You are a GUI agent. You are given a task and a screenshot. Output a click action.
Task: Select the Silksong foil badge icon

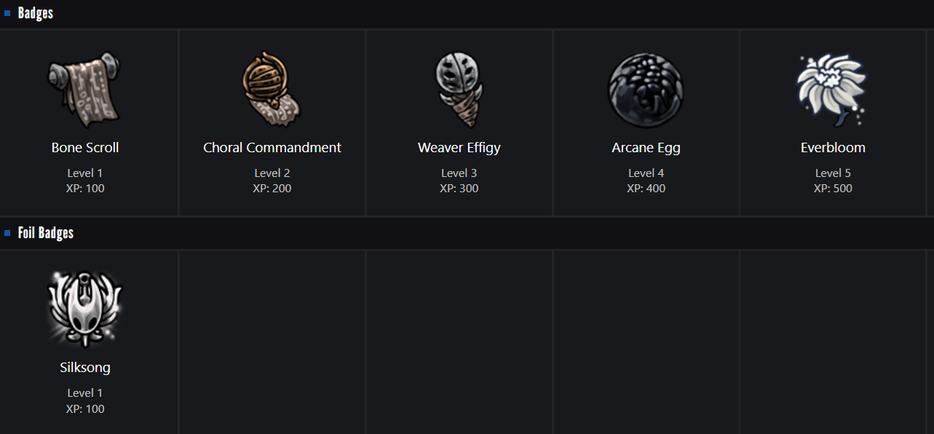[85, 308]
